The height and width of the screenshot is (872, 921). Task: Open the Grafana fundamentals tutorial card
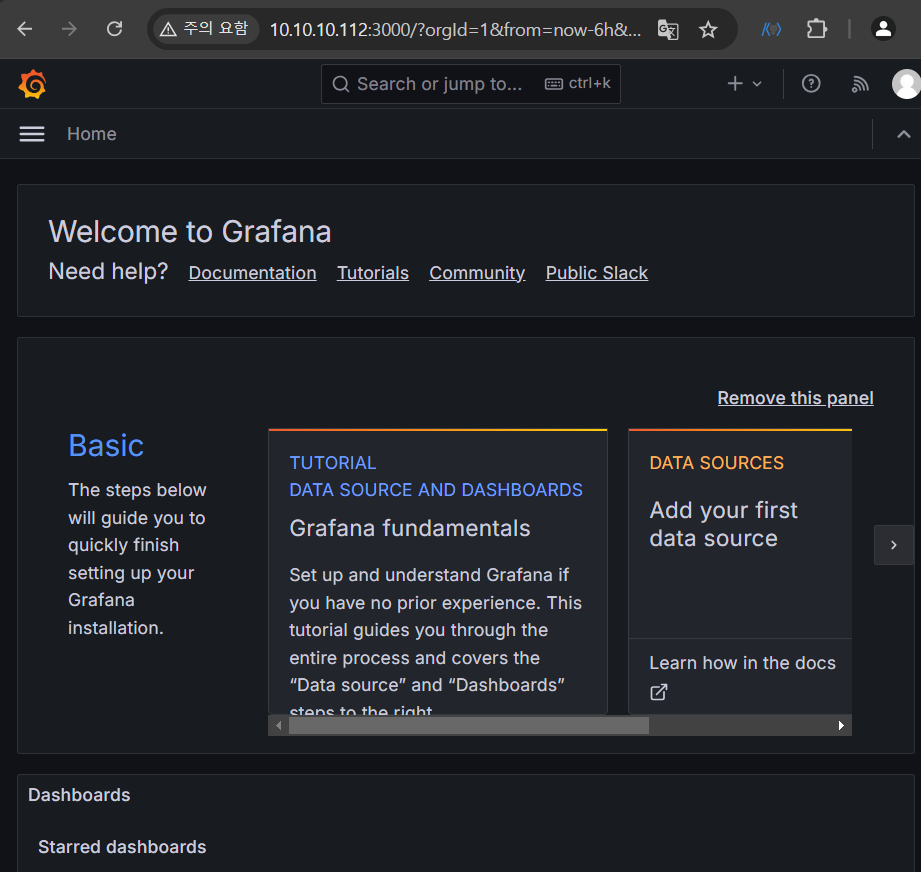(x=438, y=572)
